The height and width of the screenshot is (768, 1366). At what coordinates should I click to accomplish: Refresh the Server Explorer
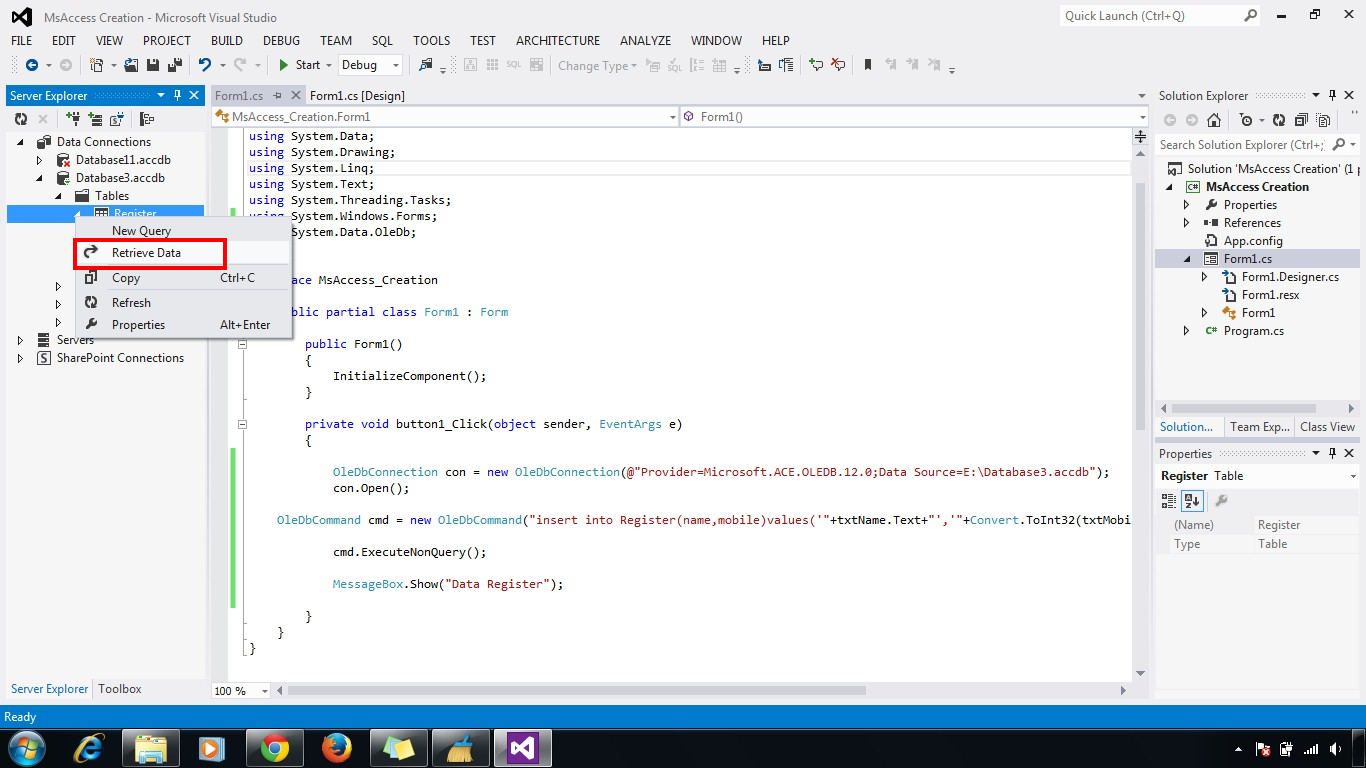(21, 119)
